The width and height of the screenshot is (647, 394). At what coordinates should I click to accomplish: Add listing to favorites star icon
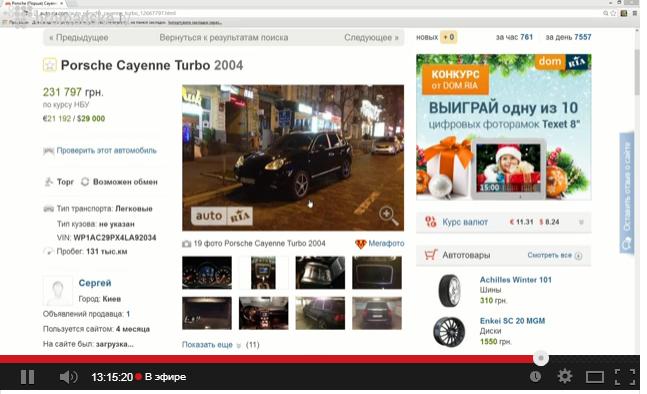point(50,65)
